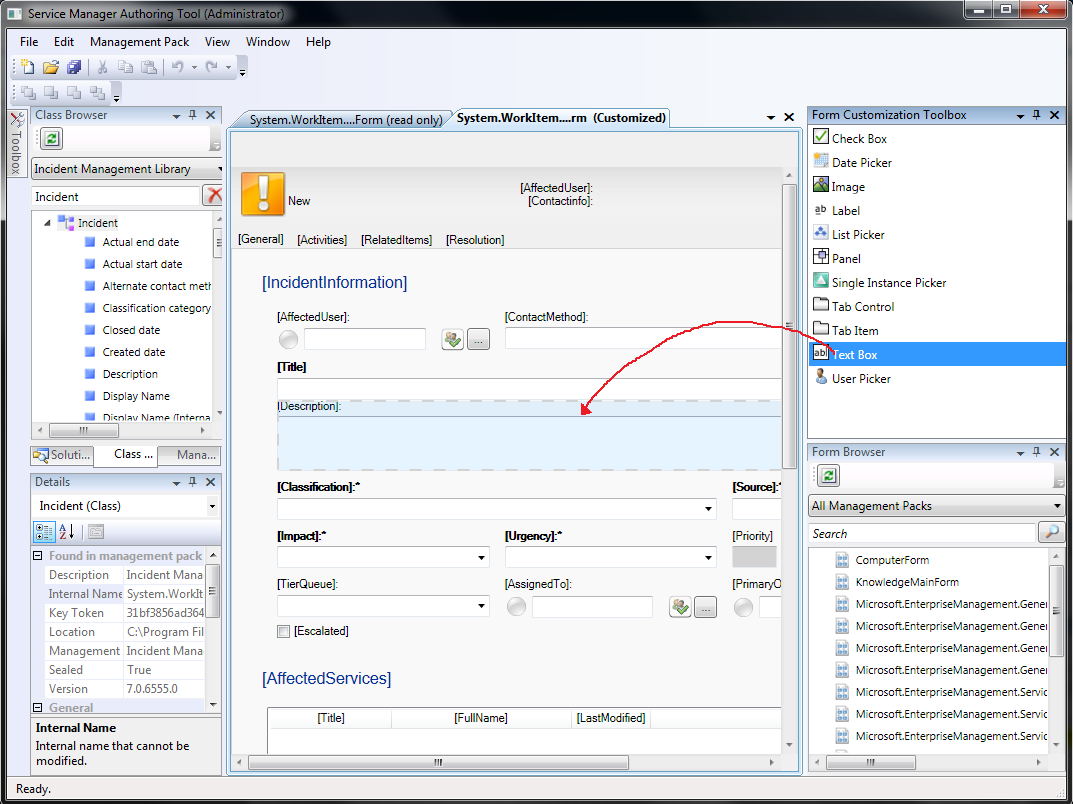Switch to the Resolution form tab
Screen dimensions: 1073x804
[475, 240]
